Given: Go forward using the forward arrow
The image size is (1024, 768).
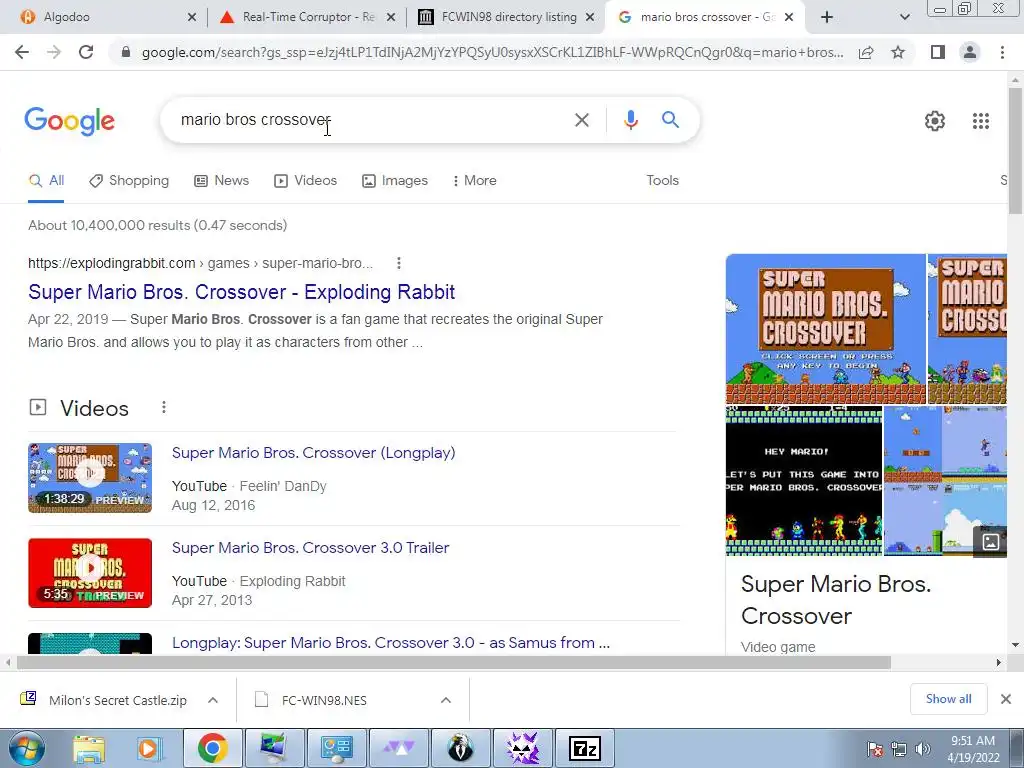Looking at the screenshot, I should 54,52.
